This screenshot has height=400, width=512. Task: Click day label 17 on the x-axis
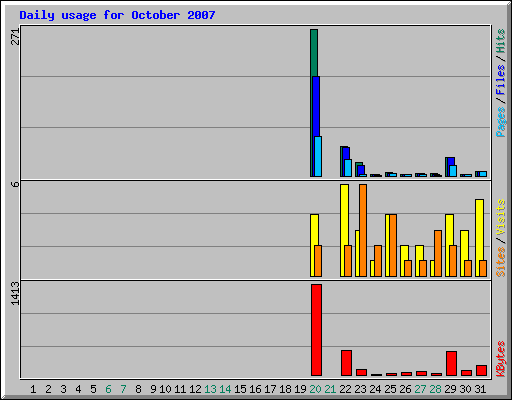270,389
